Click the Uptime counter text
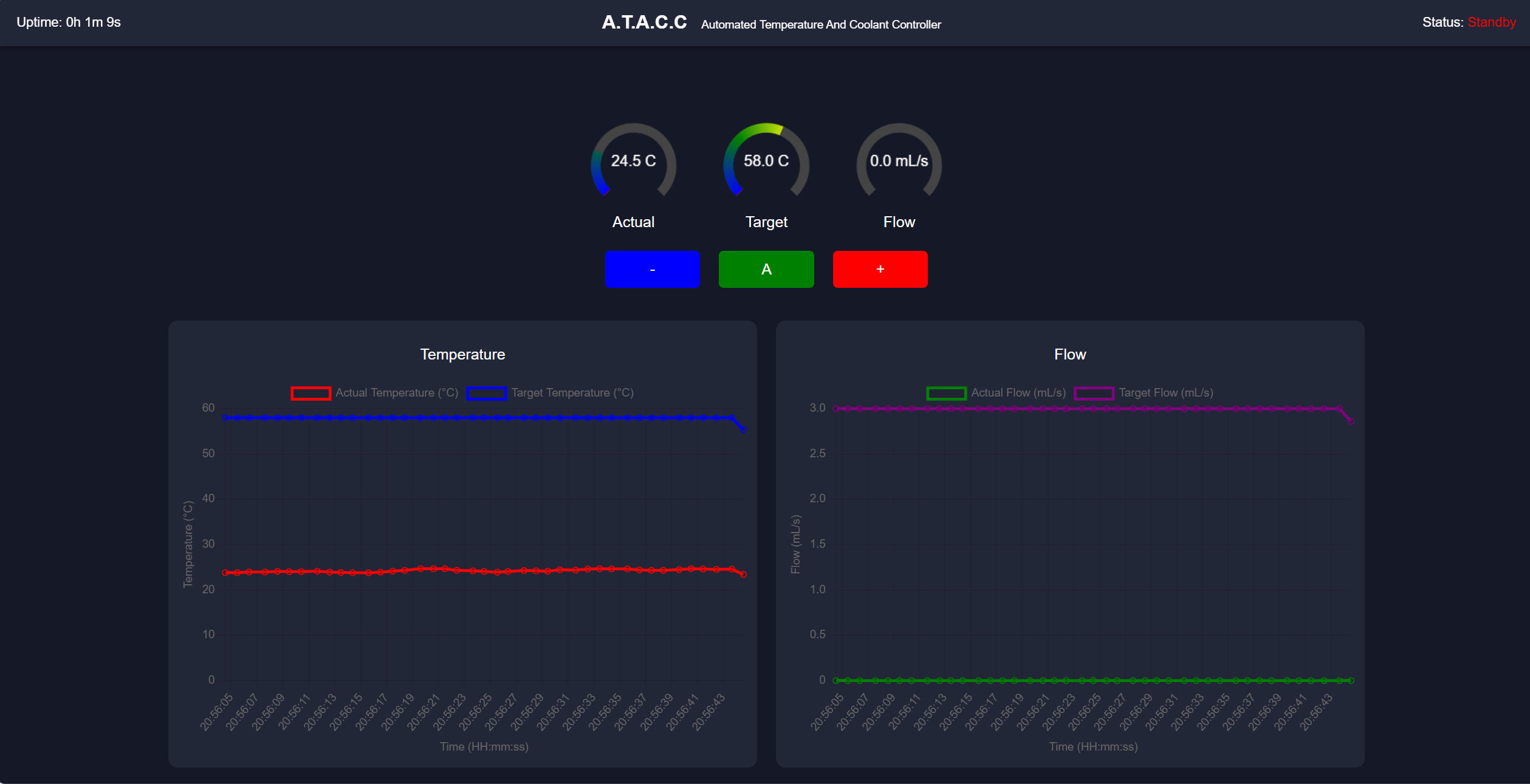 click(69, 22)
